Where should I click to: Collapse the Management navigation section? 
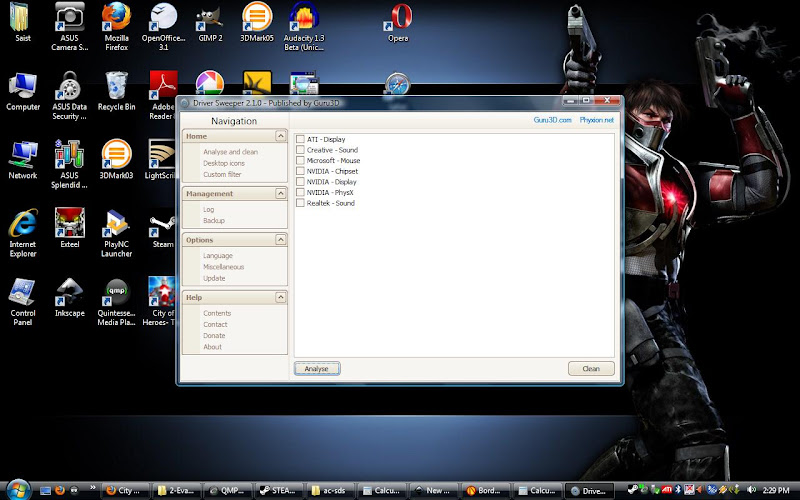click(281, 193)
